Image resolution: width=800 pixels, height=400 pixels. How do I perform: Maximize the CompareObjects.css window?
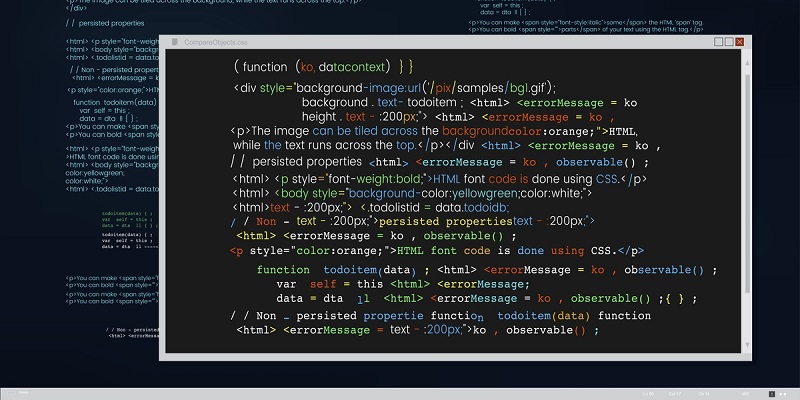pos(728,43)
